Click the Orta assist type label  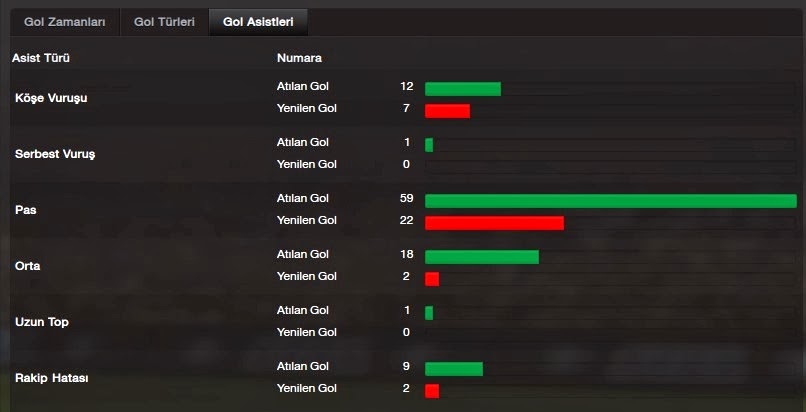[28, 266]
